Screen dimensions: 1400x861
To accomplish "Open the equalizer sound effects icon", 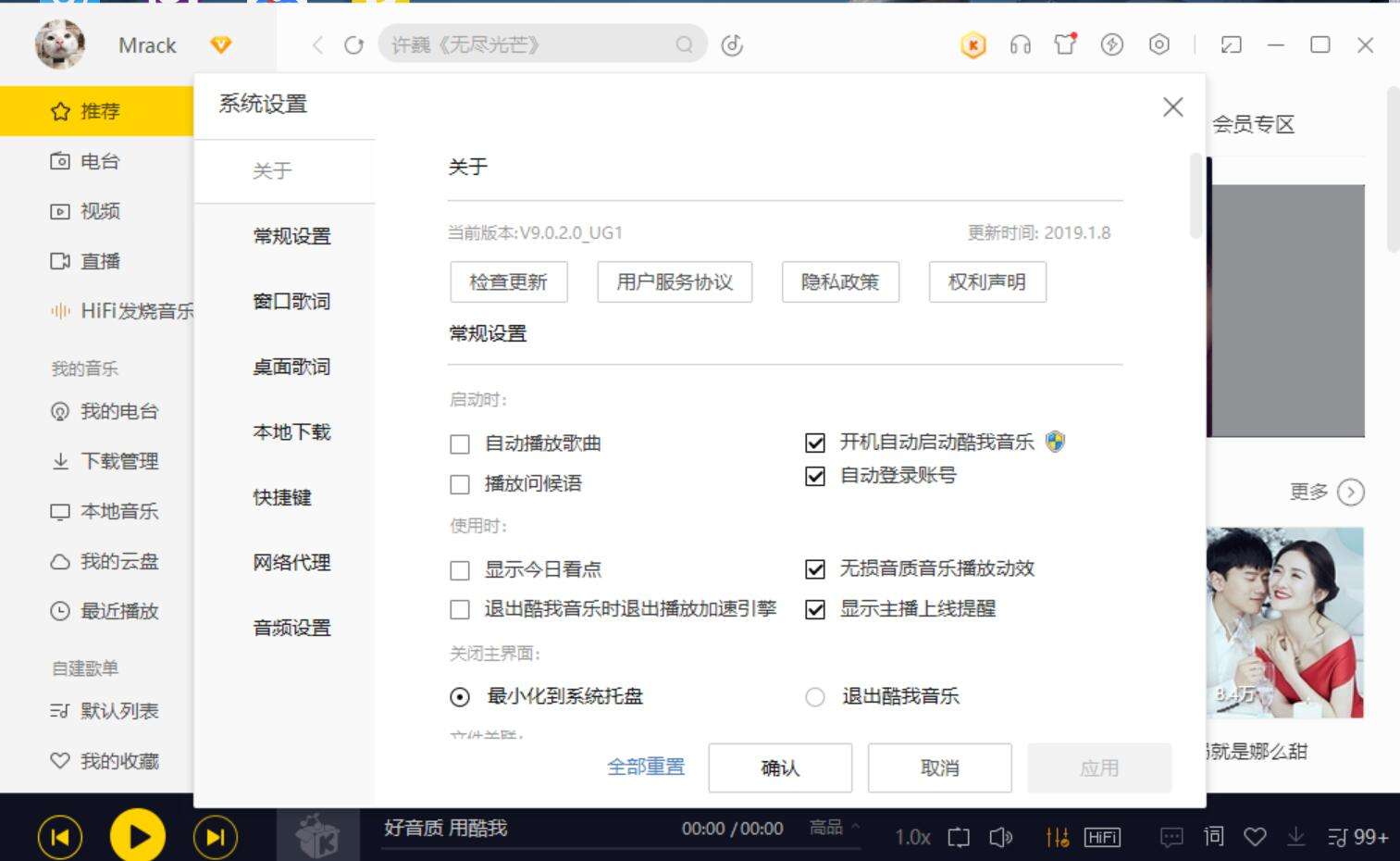I will point(1057,838).
